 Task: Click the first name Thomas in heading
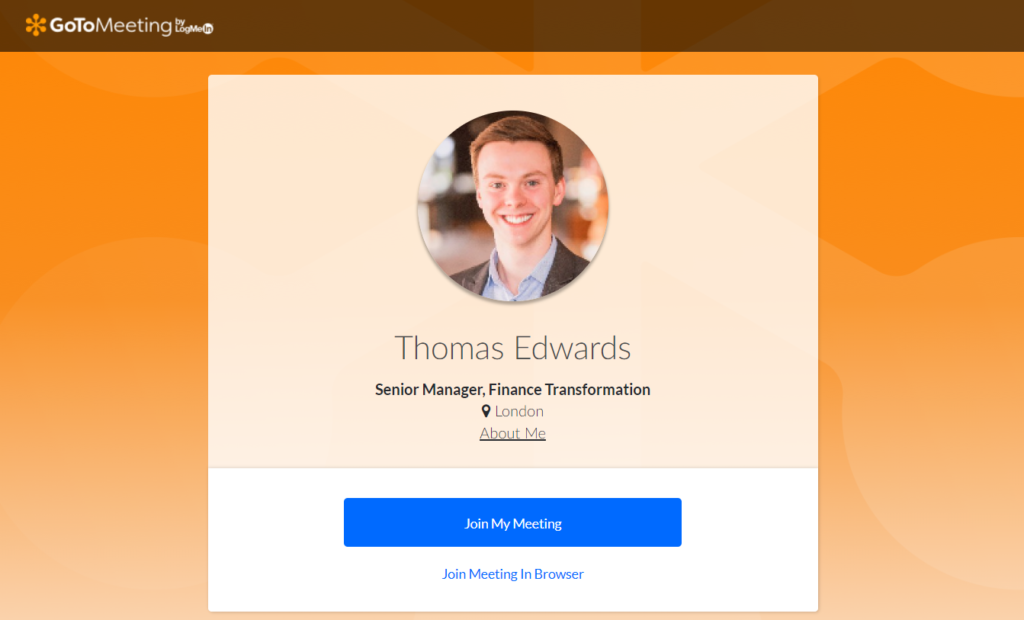[449, 348]
